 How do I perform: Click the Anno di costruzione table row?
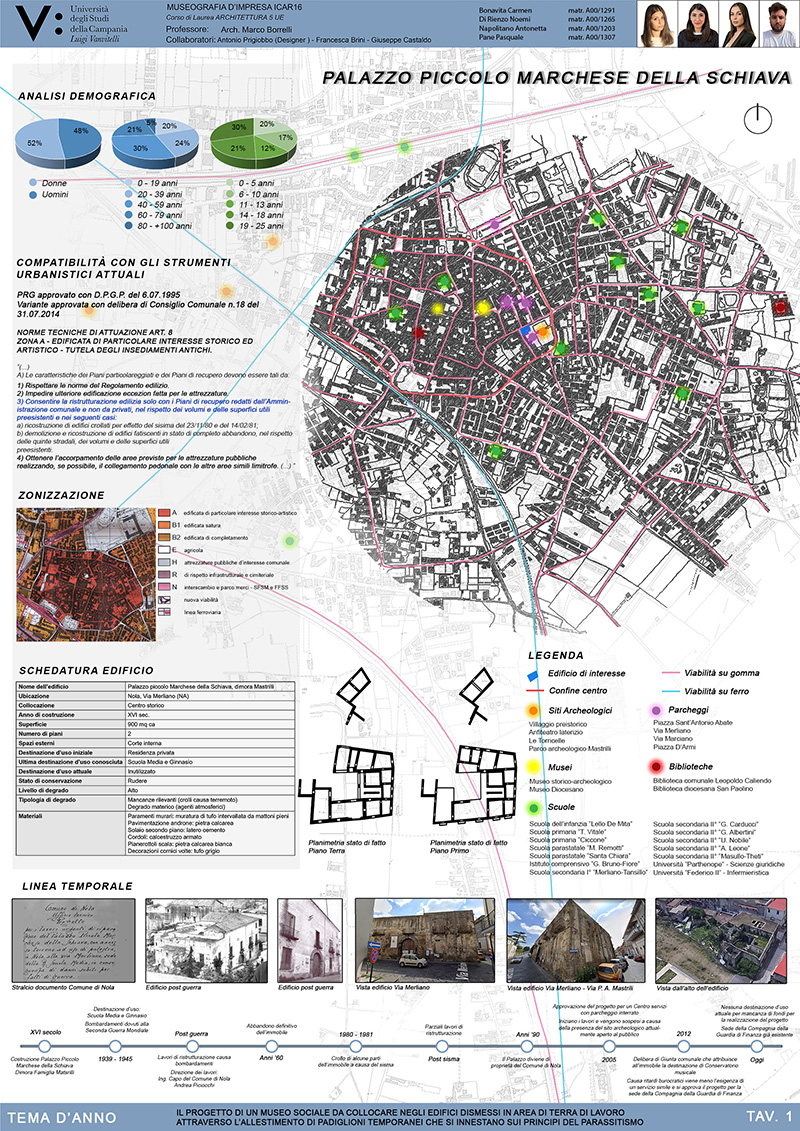(x=155, y=714)
